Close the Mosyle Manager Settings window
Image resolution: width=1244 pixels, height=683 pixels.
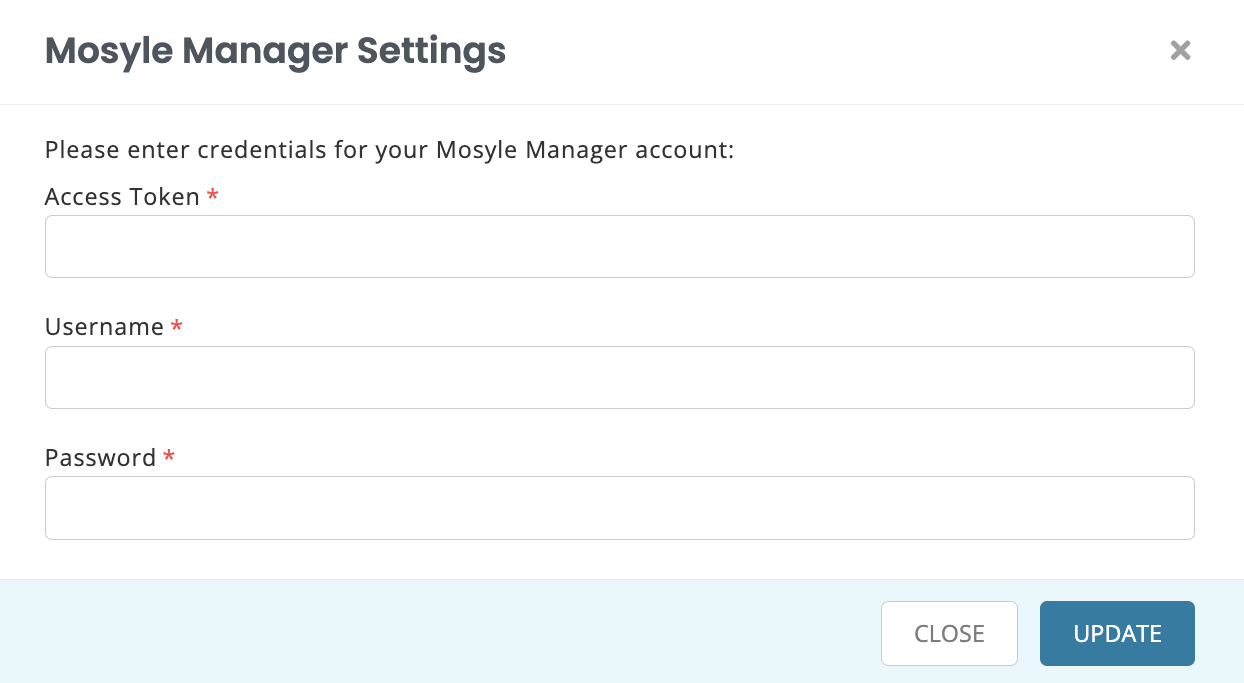click(x=1180, y=50)
